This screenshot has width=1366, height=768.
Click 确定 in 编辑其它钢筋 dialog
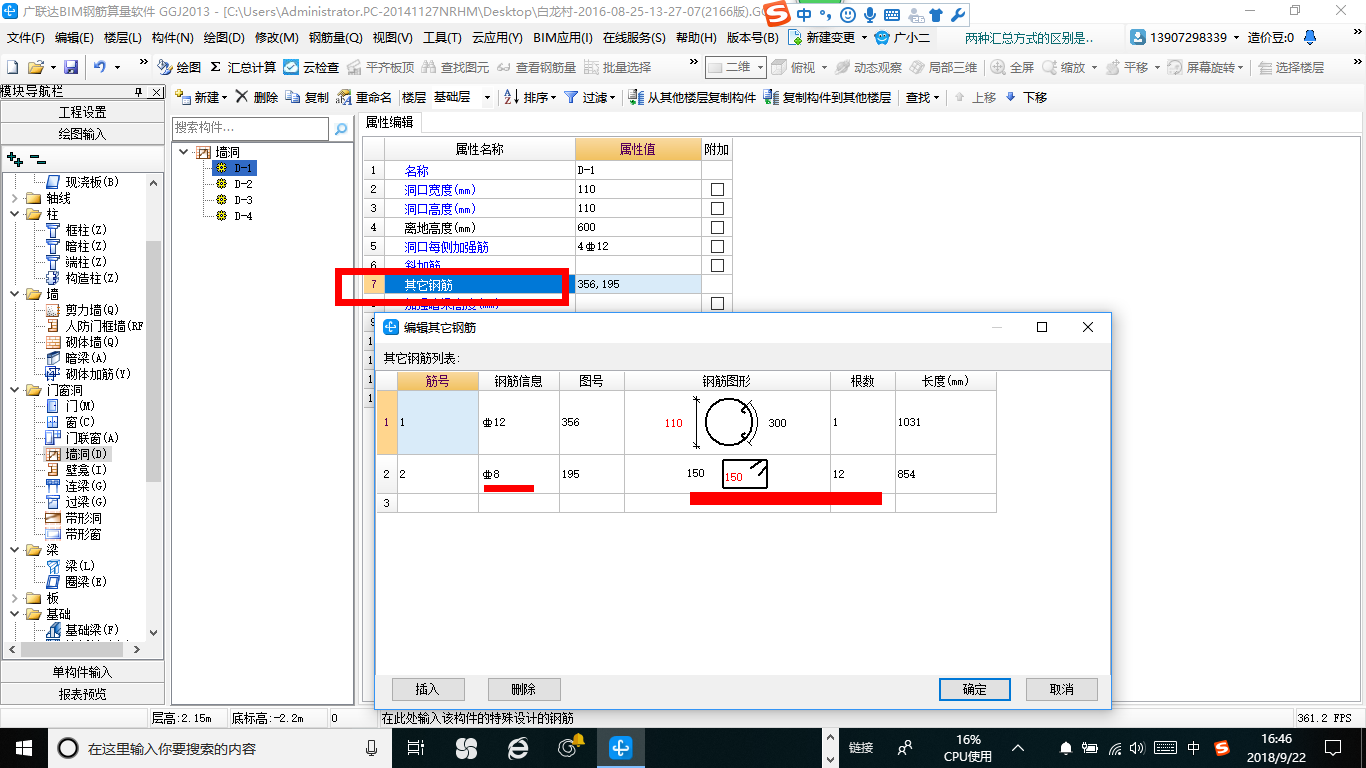[x=974, y=689]
